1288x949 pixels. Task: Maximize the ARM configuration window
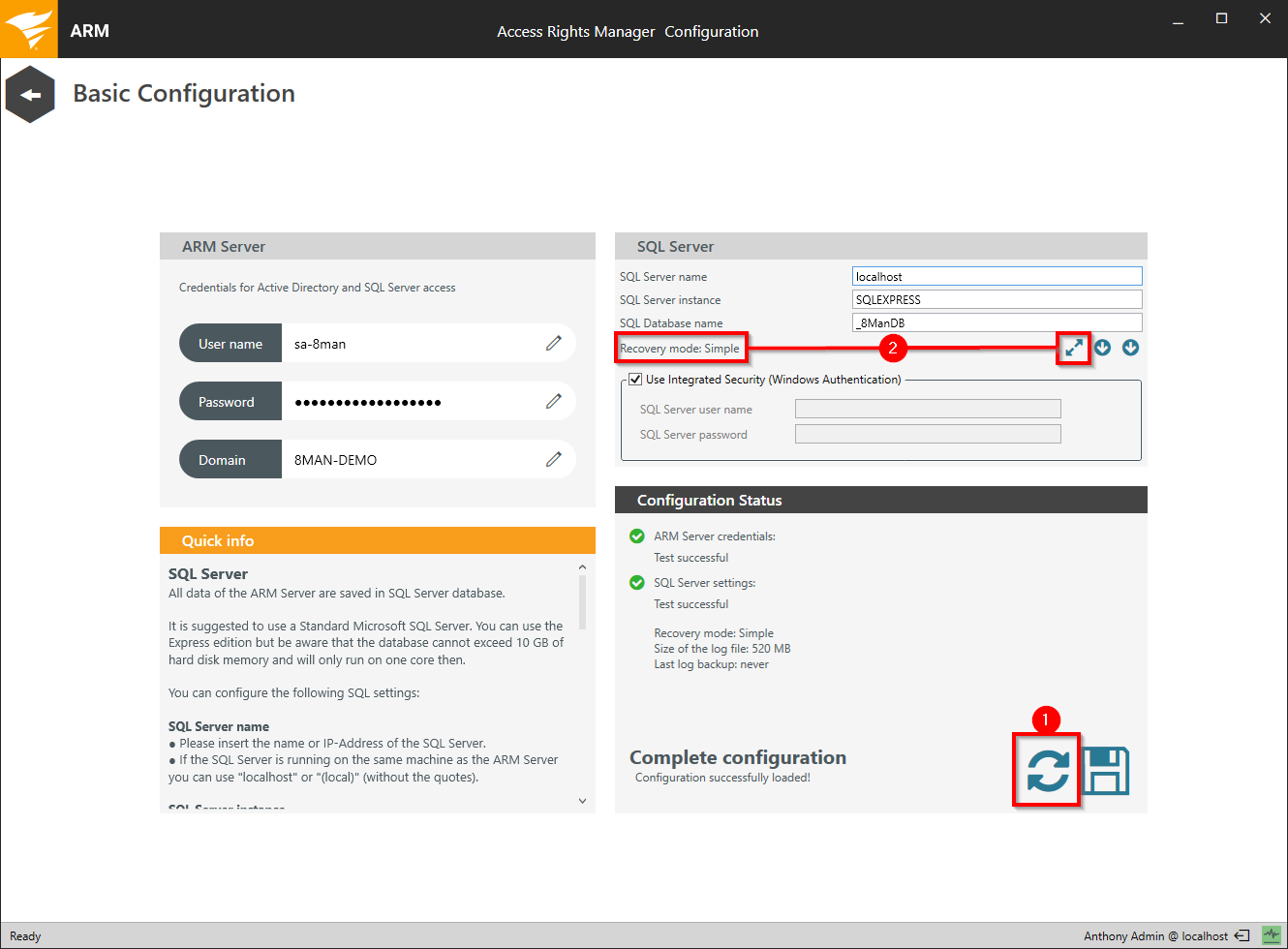(1221, 19)
